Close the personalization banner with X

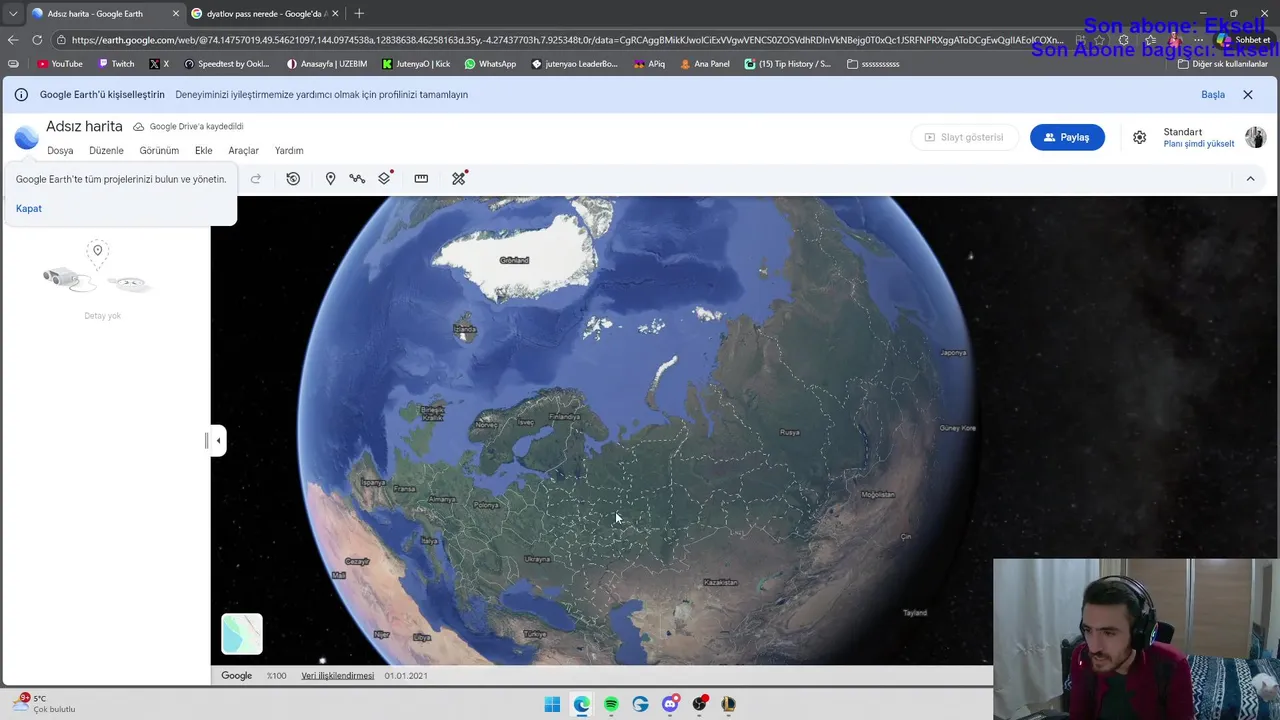[x=1247, y=94]
